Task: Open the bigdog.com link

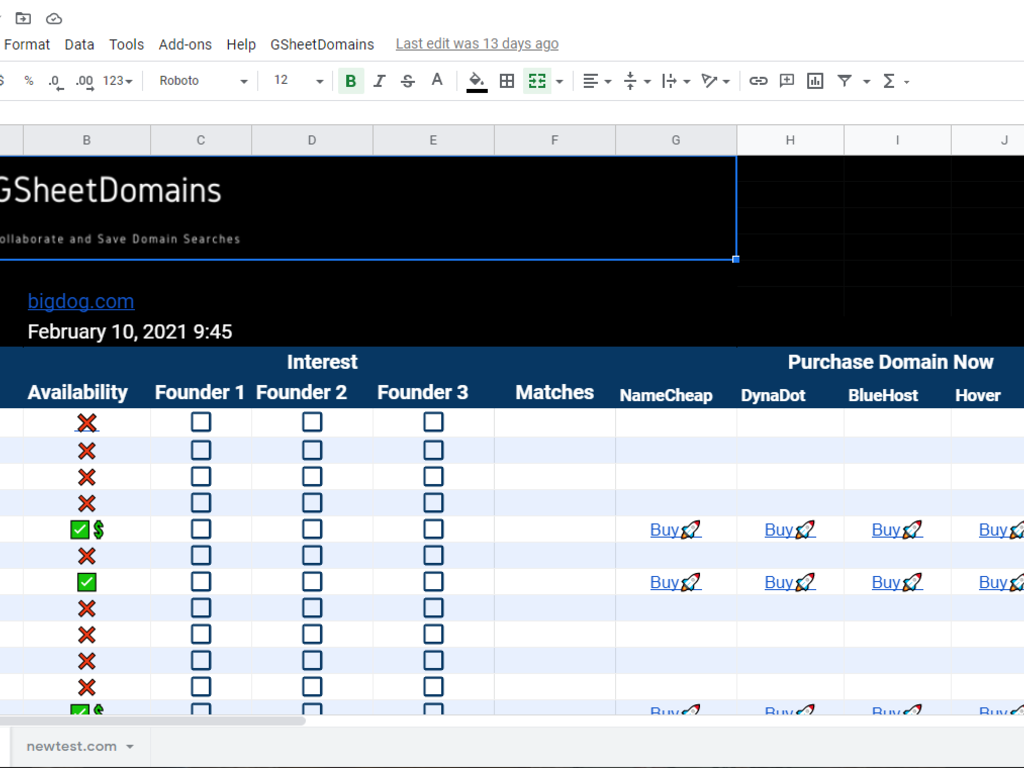Action: click(81, 301)
